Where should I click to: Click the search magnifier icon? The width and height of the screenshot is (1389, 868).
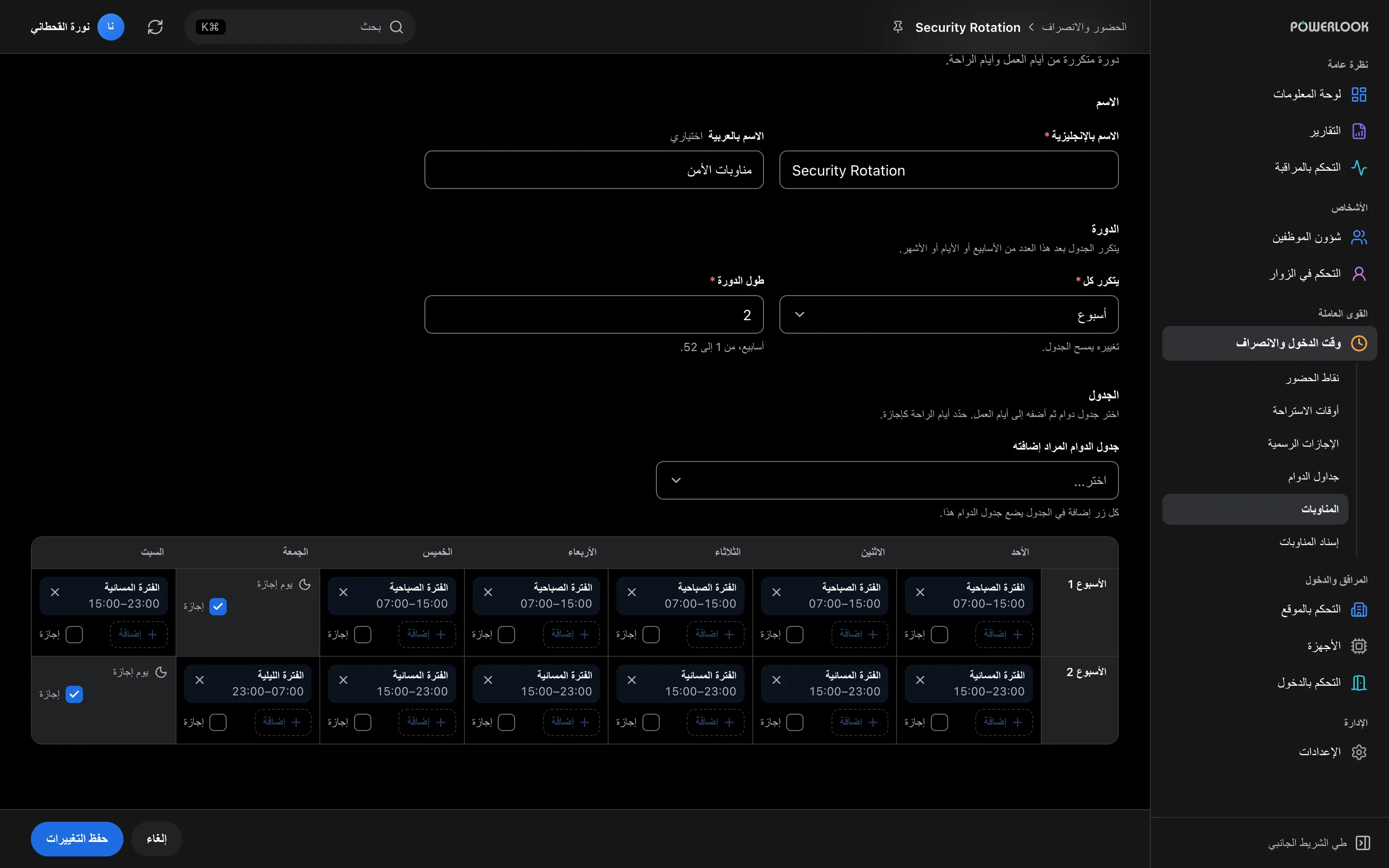click(396, 27)
